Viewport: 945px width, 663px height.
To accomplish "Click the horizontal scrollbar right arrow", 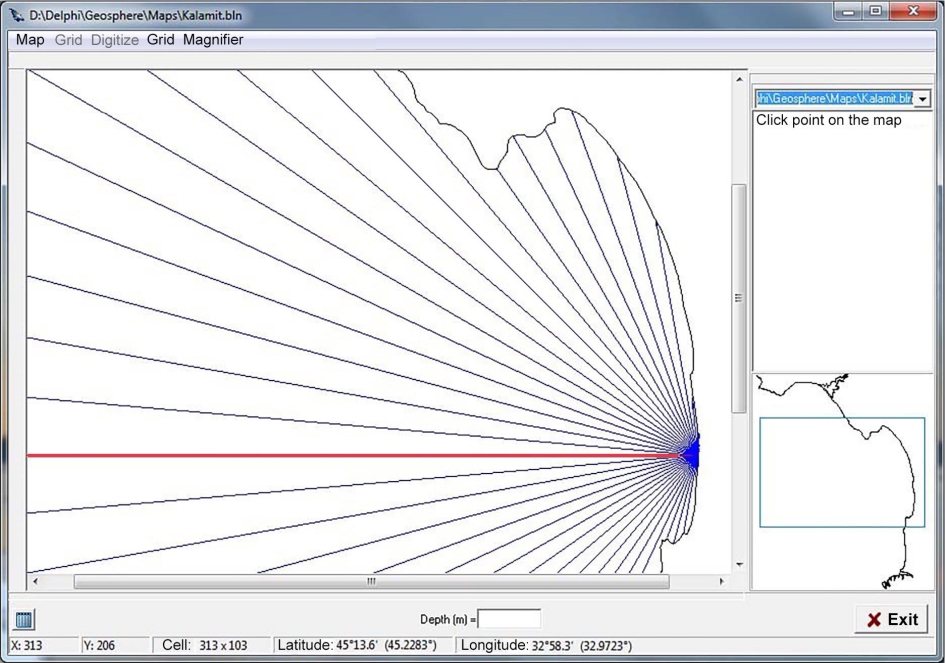I will click(x=723, y=581).
